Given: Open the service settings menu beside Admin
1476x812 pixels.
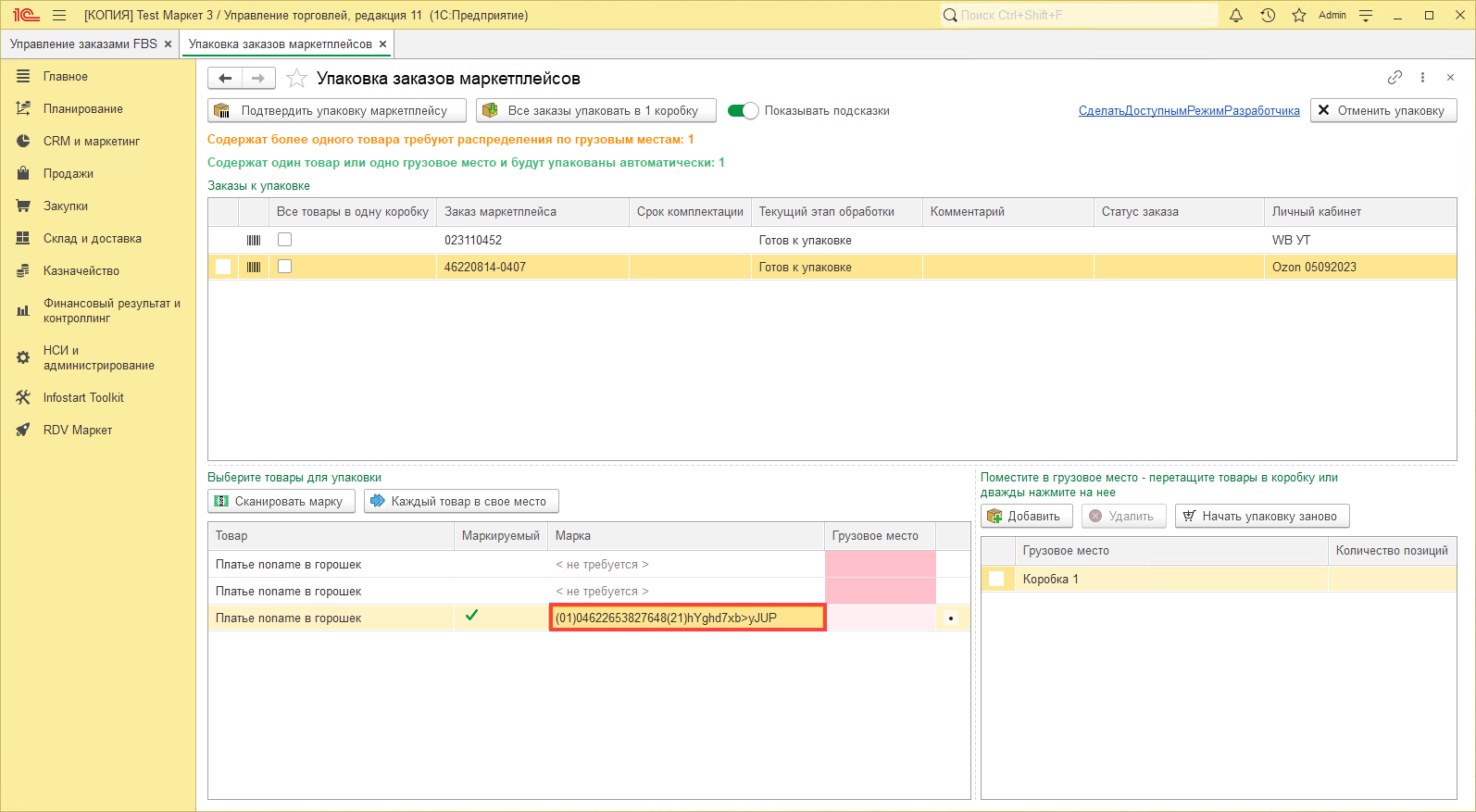Looking at the screenshot, I should point(1366,15).
